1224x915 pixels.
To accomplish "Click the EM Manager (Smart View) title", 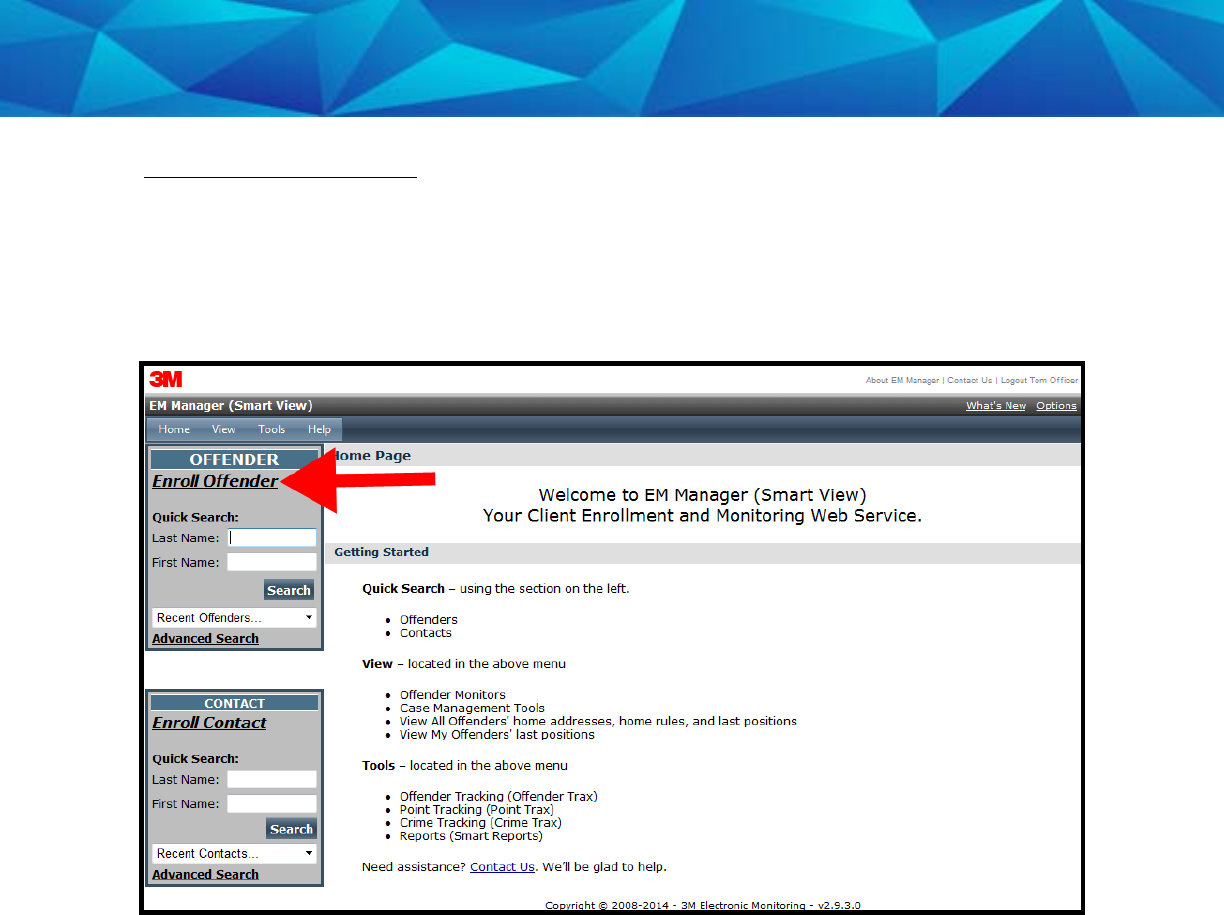I will coord(231,406).
